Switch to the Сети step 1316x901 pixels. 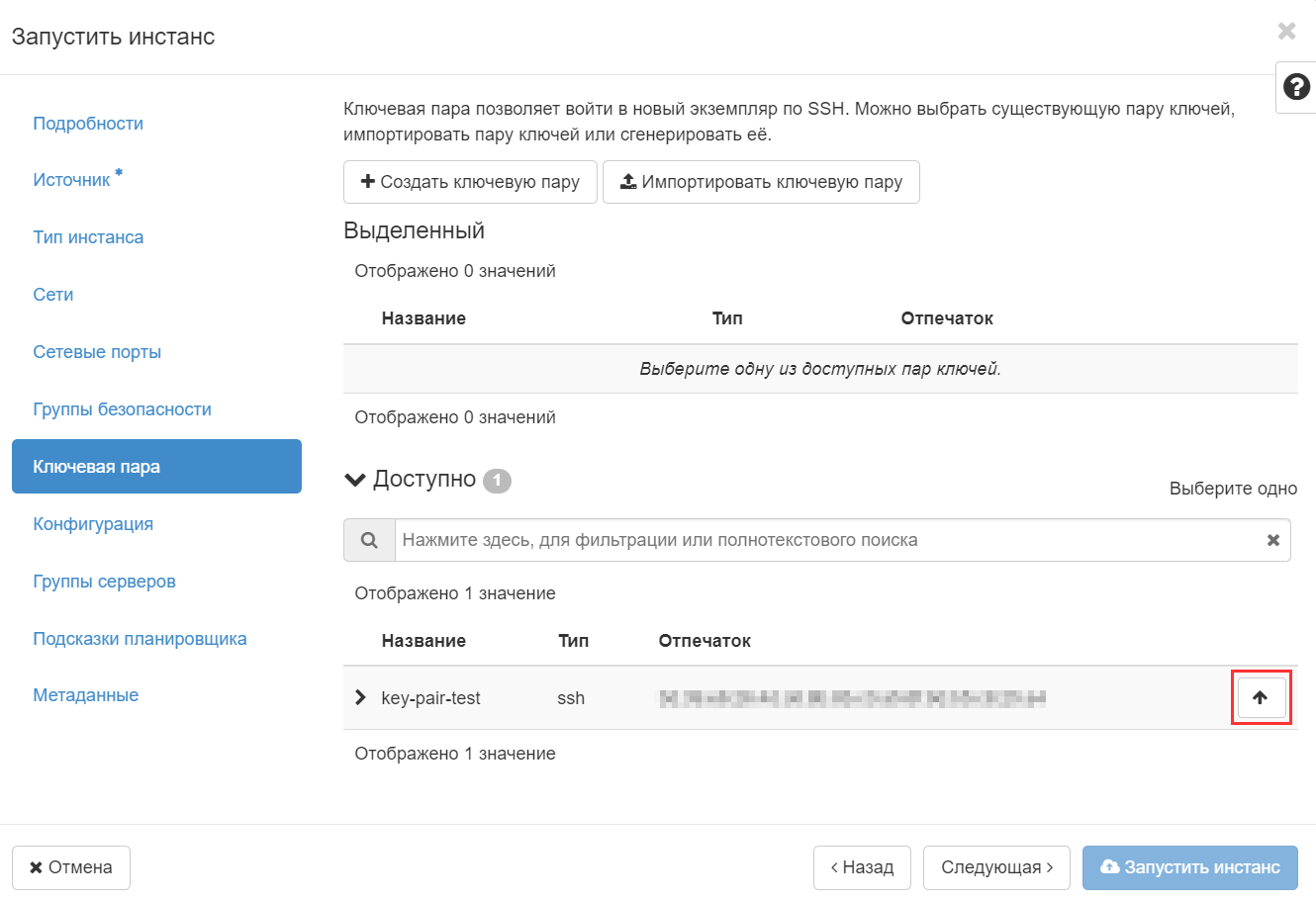click(x=52, y=294)
